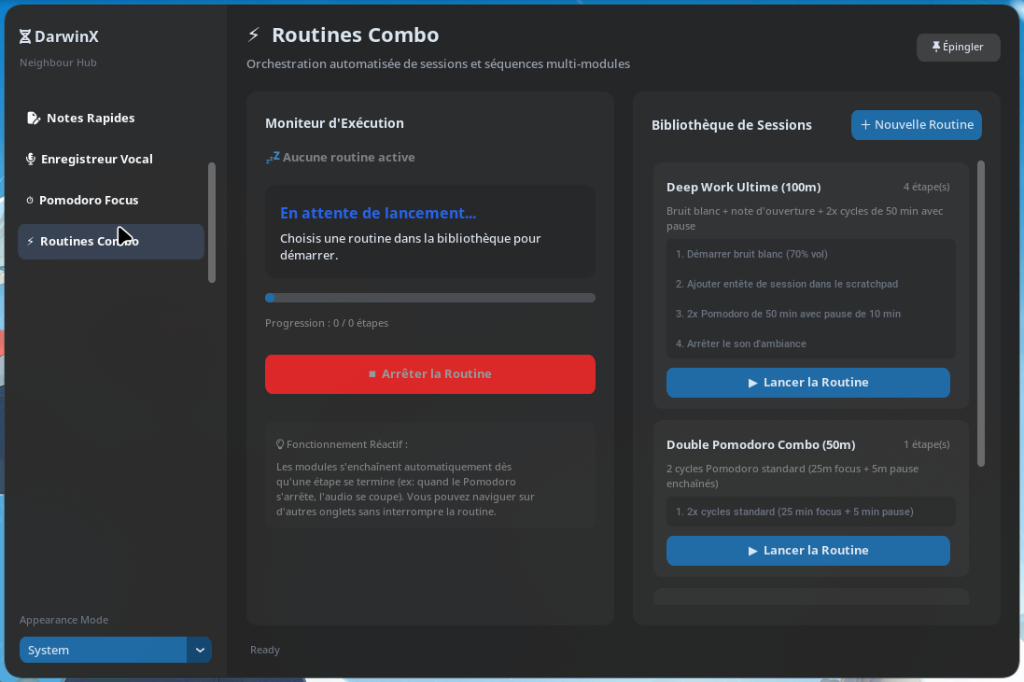The height and width of the screenshot is (682, 1024).
Task: Click the Neighbour Hub subtitle
Action: tap(58, 63)
